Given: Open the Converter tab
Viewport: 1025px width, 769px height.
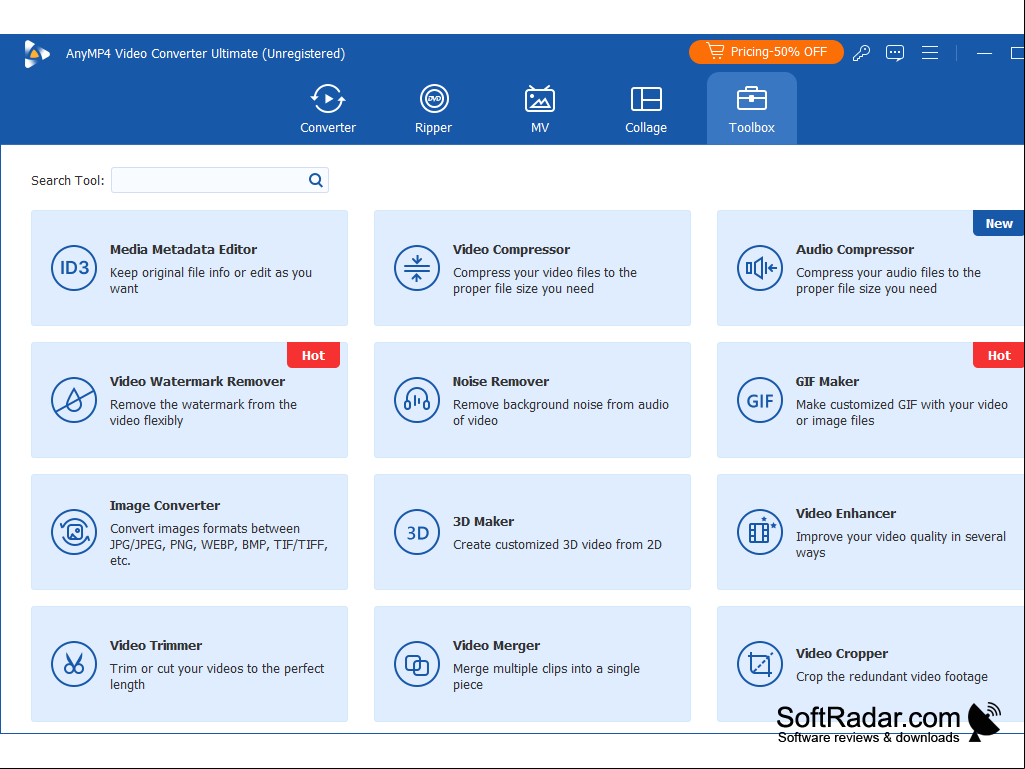Looking at the screenshot, I should [x=328, y=109].
